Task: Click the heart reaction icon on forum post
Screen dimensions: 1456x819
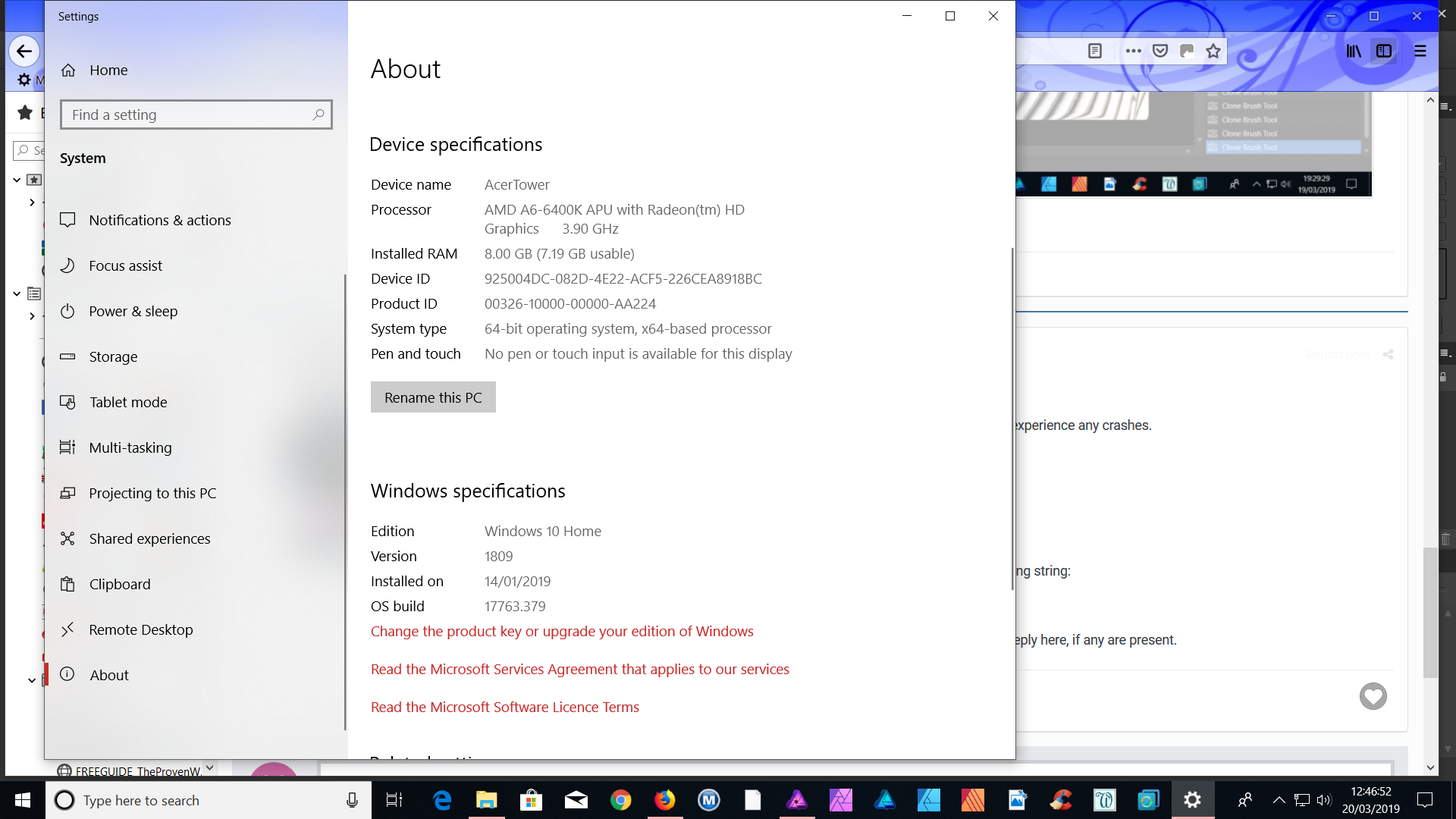Action: point(1373,696)
